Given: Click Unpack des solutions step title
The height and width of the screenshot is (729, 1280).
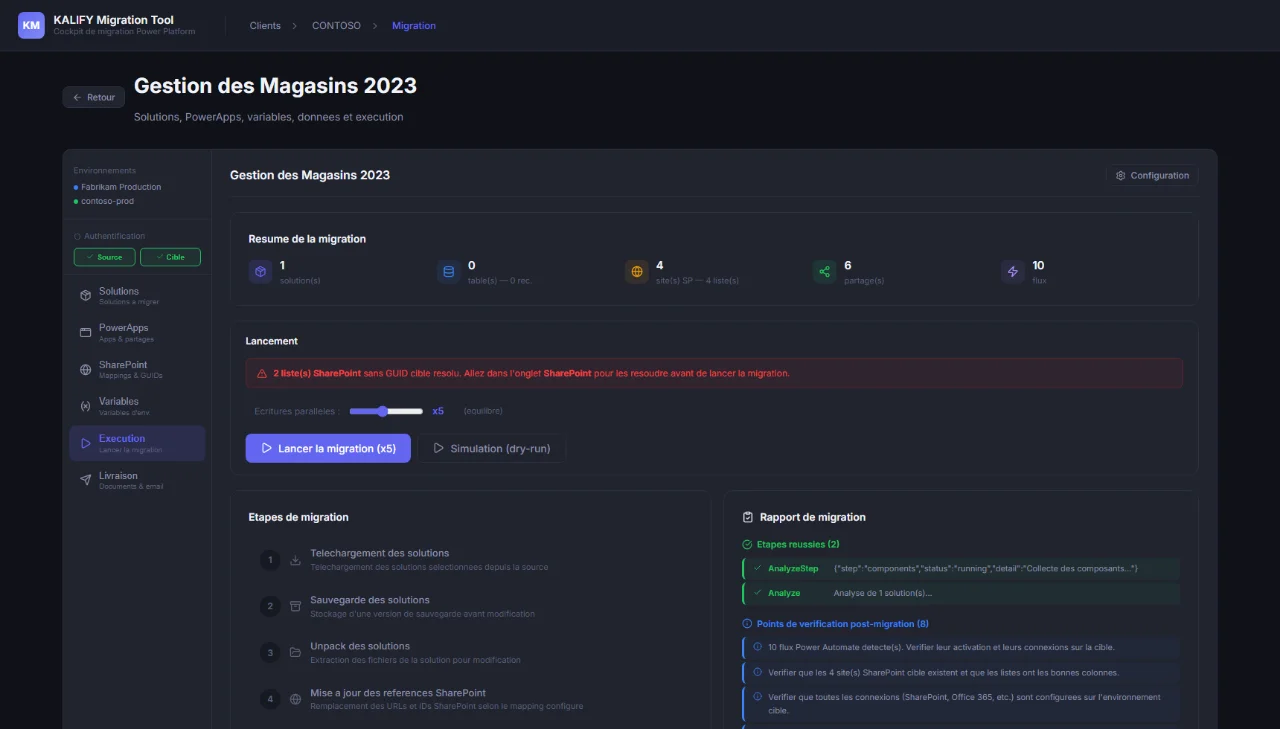Looking at the screenshot, I should click(360, 646).
